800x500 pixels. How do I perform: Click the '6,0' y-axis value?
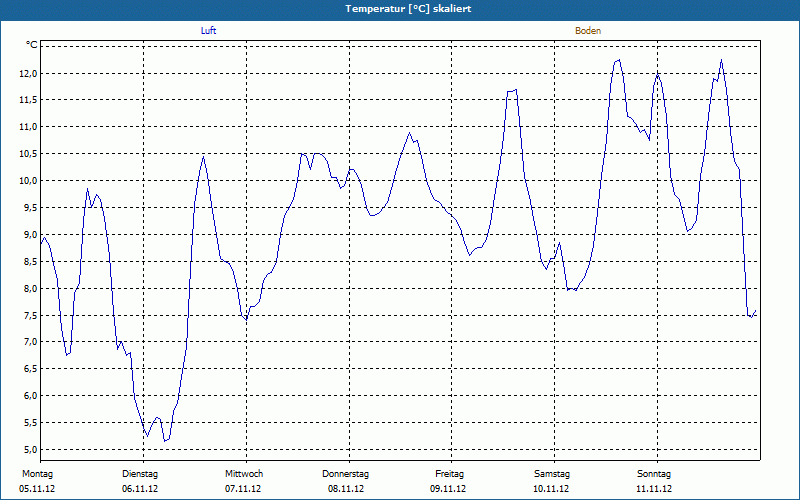30,396
